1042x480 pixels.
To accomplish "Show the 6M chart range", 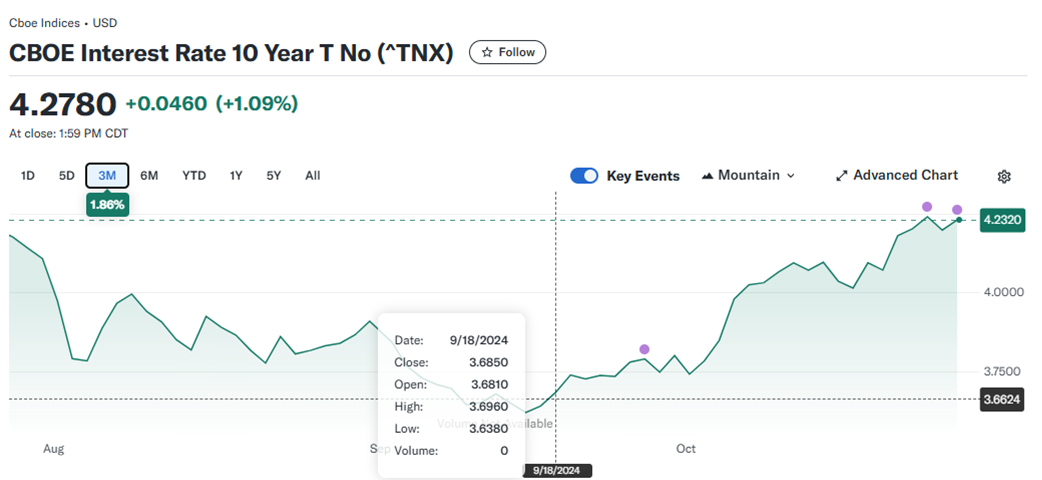I will point(149,176).
